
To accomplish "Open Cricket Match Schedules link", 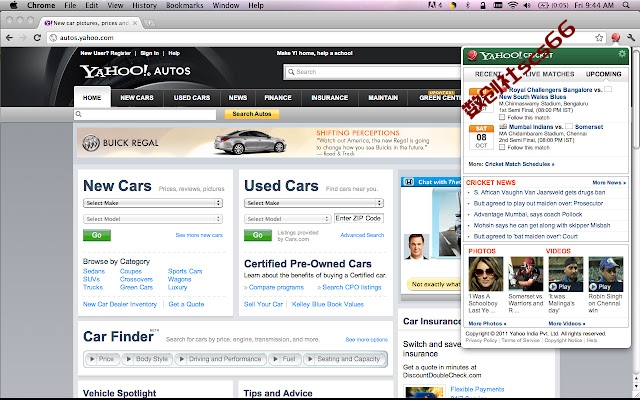I will [x=519, y=164].
